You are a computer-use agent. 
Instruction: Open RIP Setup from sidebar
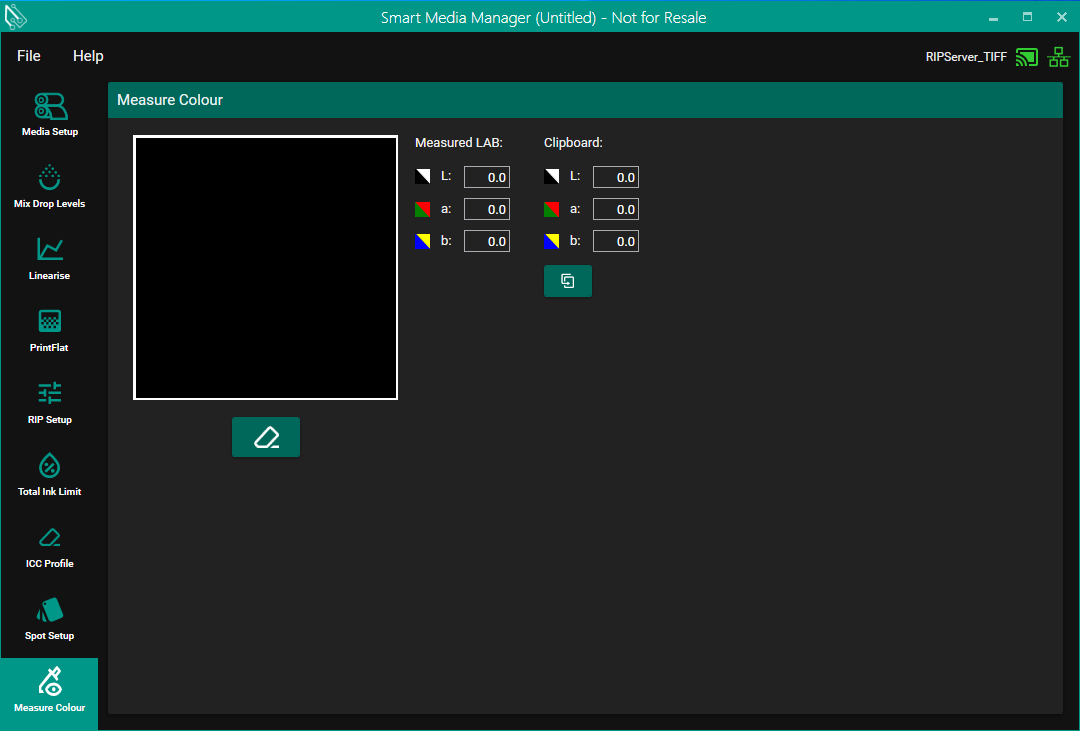click(49, 402)
